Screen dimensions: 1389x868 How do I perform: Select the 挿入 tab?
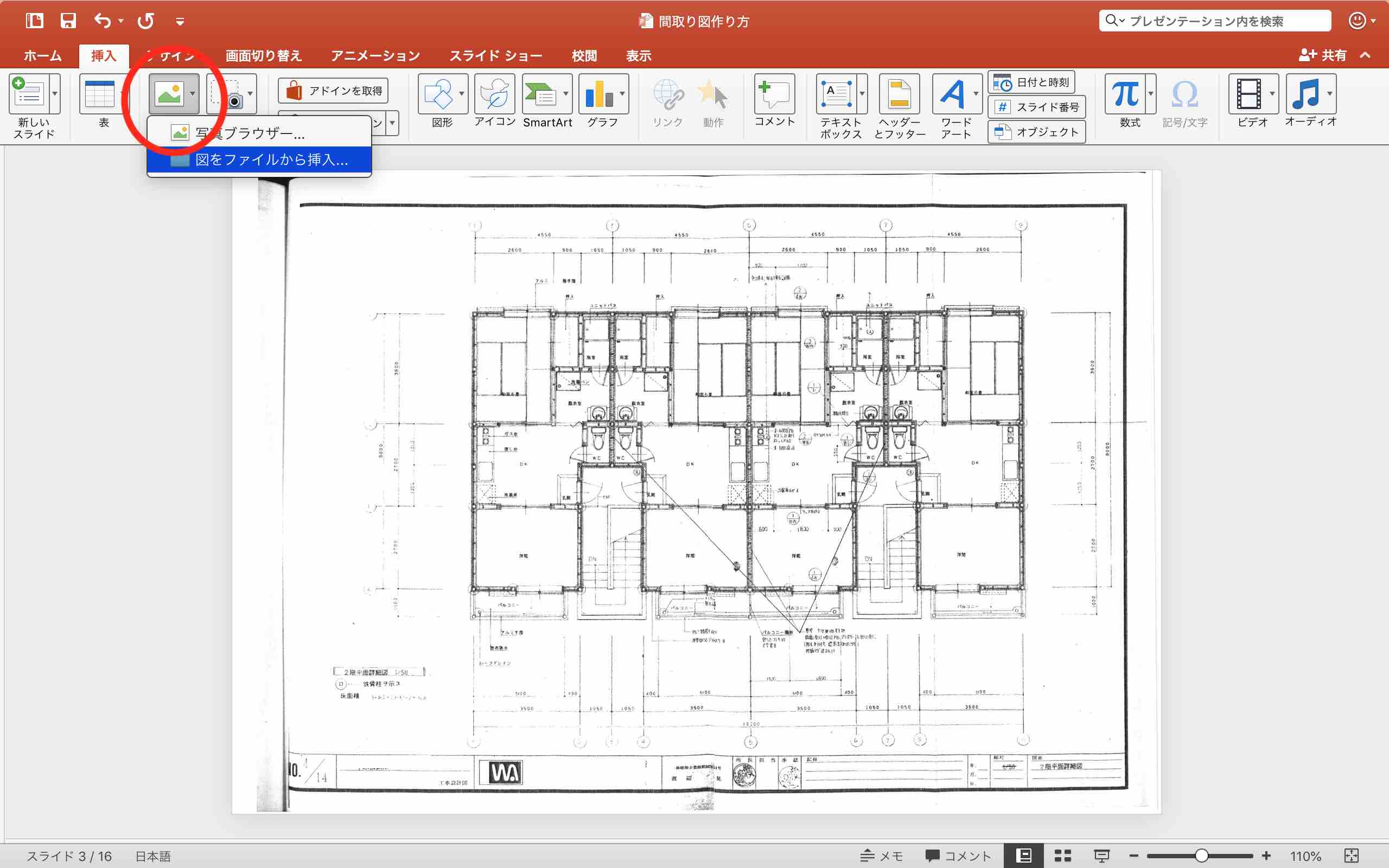point(104,56)
